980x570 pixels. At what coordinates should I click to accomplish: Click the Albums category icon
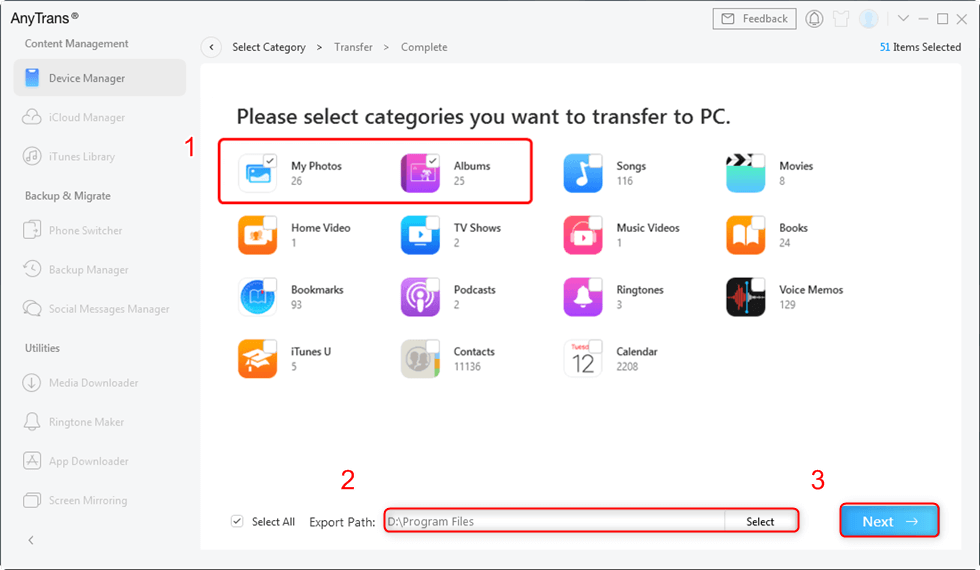[x=420, y=173]
